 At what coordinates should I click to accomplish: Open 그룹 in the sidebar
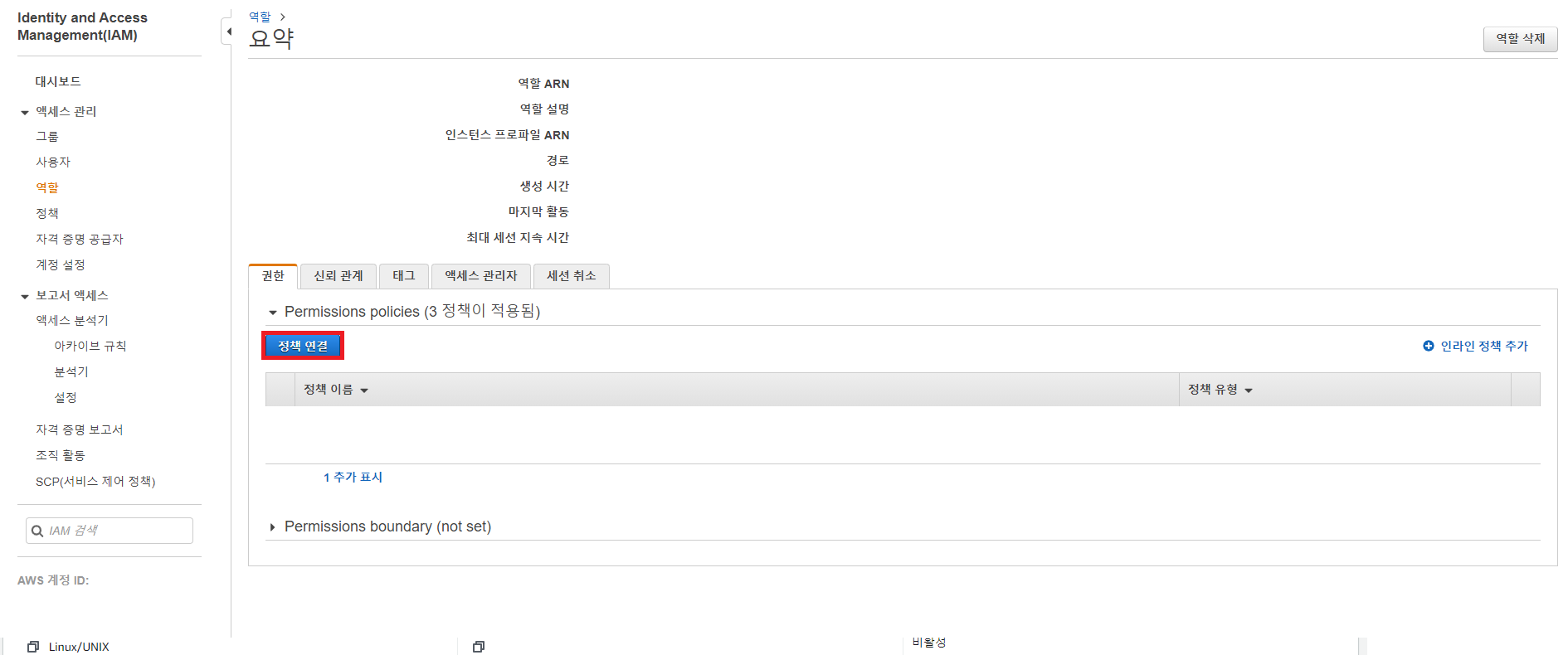point(47,136)
